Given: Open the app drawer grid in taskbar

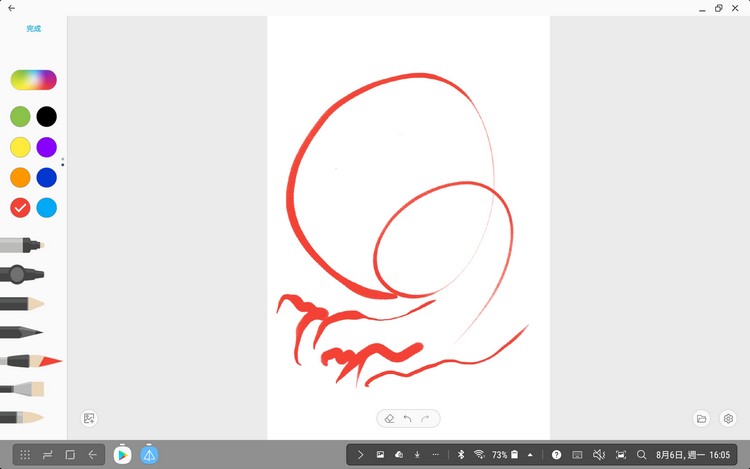Looking at the screenshot, I should [x=25, y=455].
